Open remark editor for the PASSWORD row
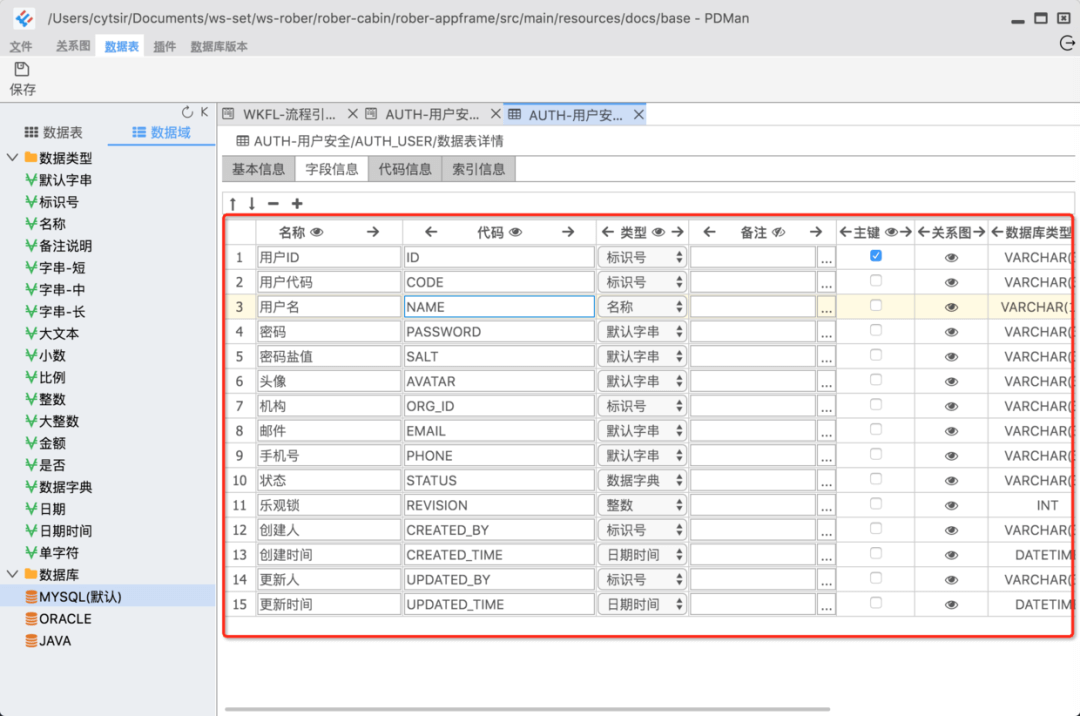This screenshot has width=1080, height=716. (x=827, y=332)
